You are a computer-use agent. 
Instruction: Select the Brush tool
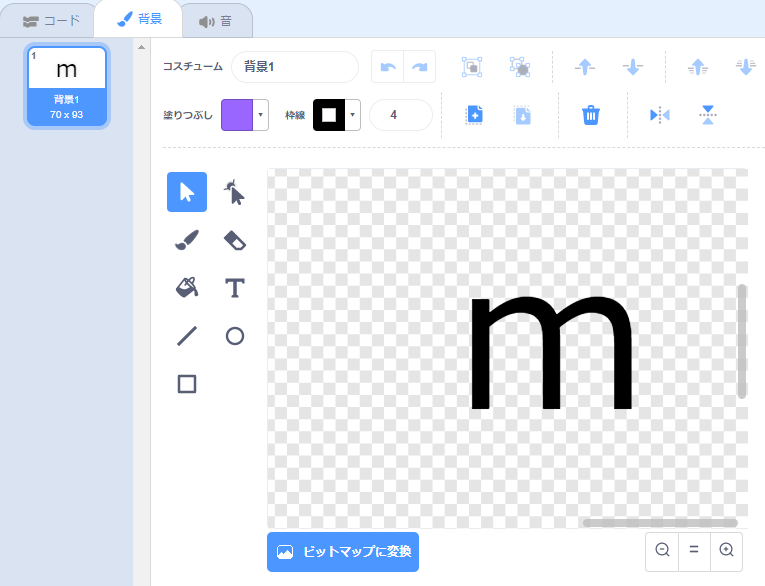pyautogui.click(x=187, y=240)
